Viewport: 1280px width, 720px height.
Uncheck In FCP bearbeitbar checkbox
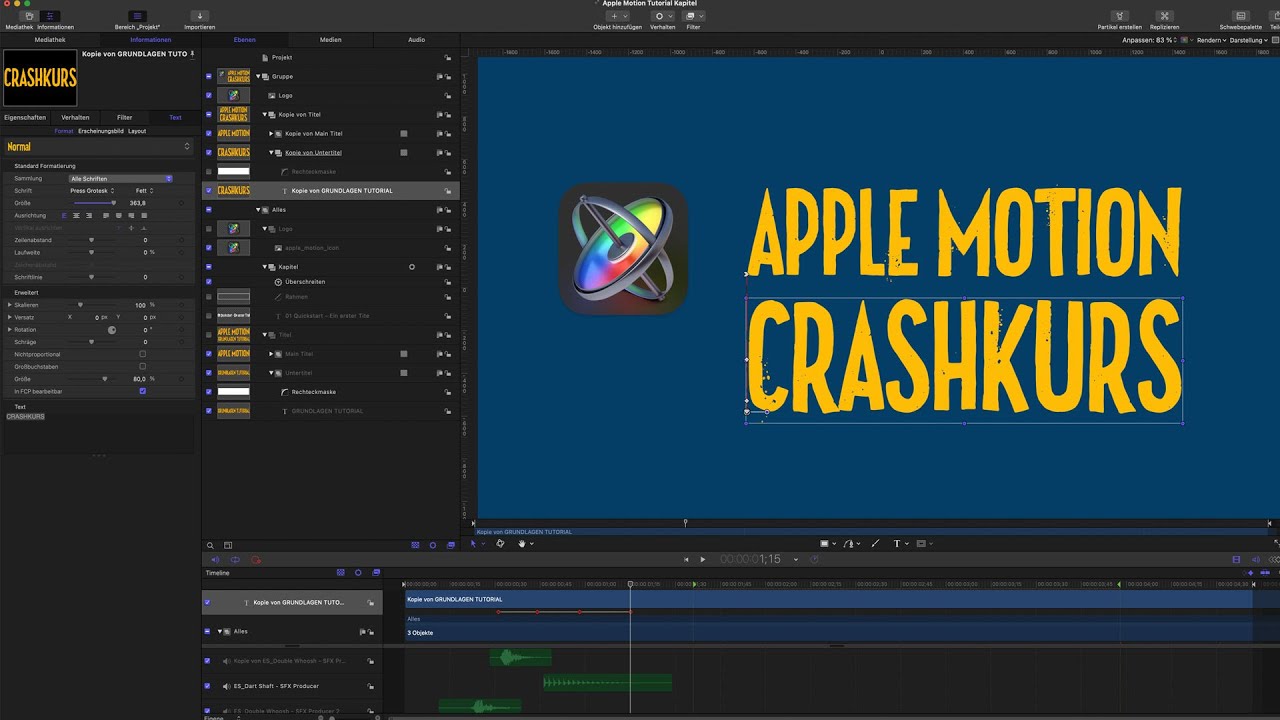pyautogui.click(x=142, y=391)
